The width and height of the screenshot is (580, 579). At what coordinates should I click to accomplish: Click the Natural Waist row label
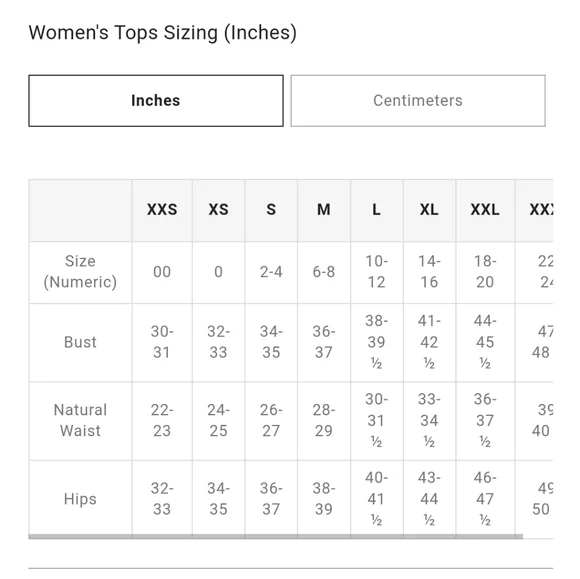[80, 421]
